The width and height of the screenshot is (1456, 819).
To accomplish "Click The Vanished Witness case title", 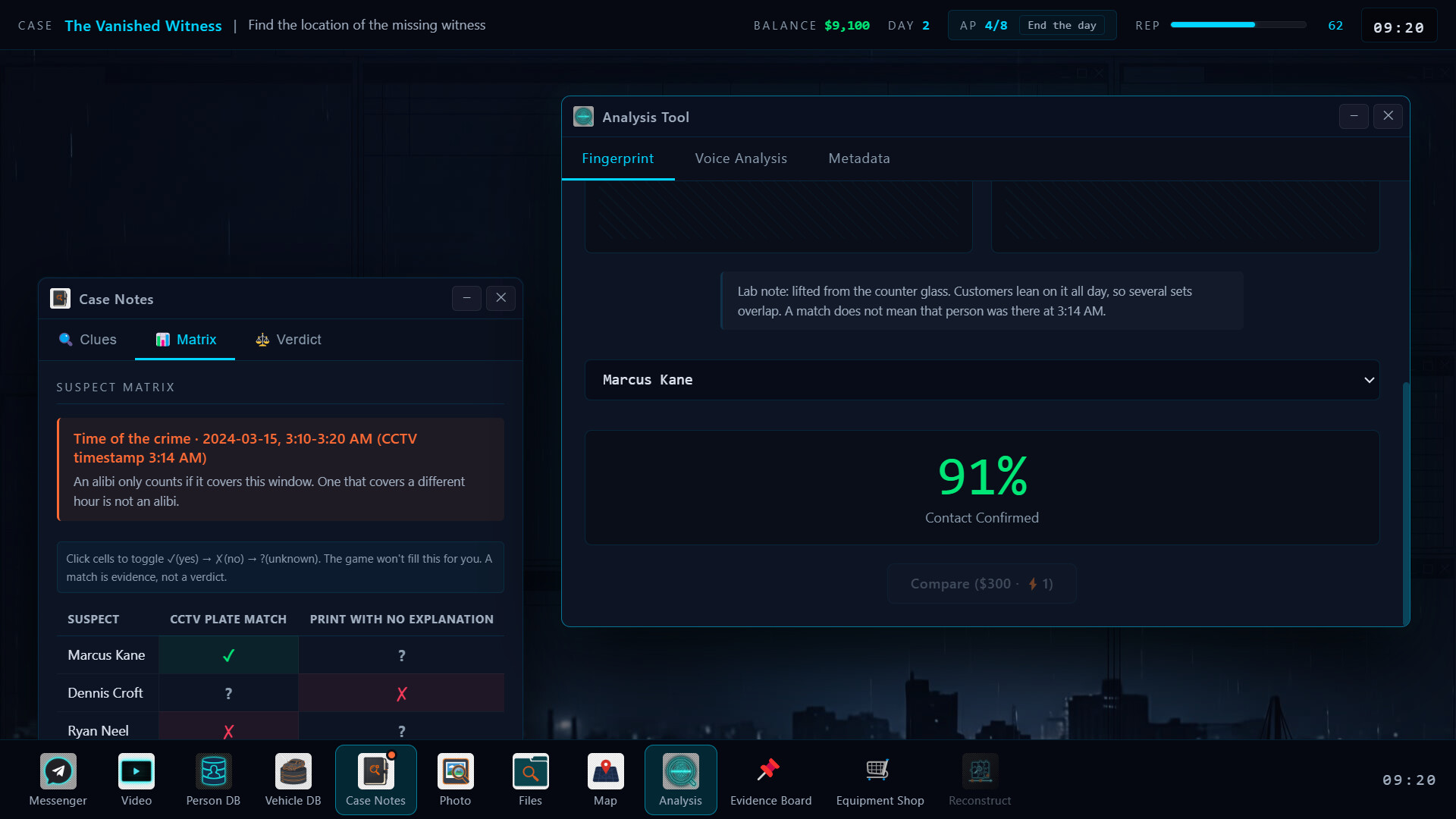I will [x=143, y=26].
